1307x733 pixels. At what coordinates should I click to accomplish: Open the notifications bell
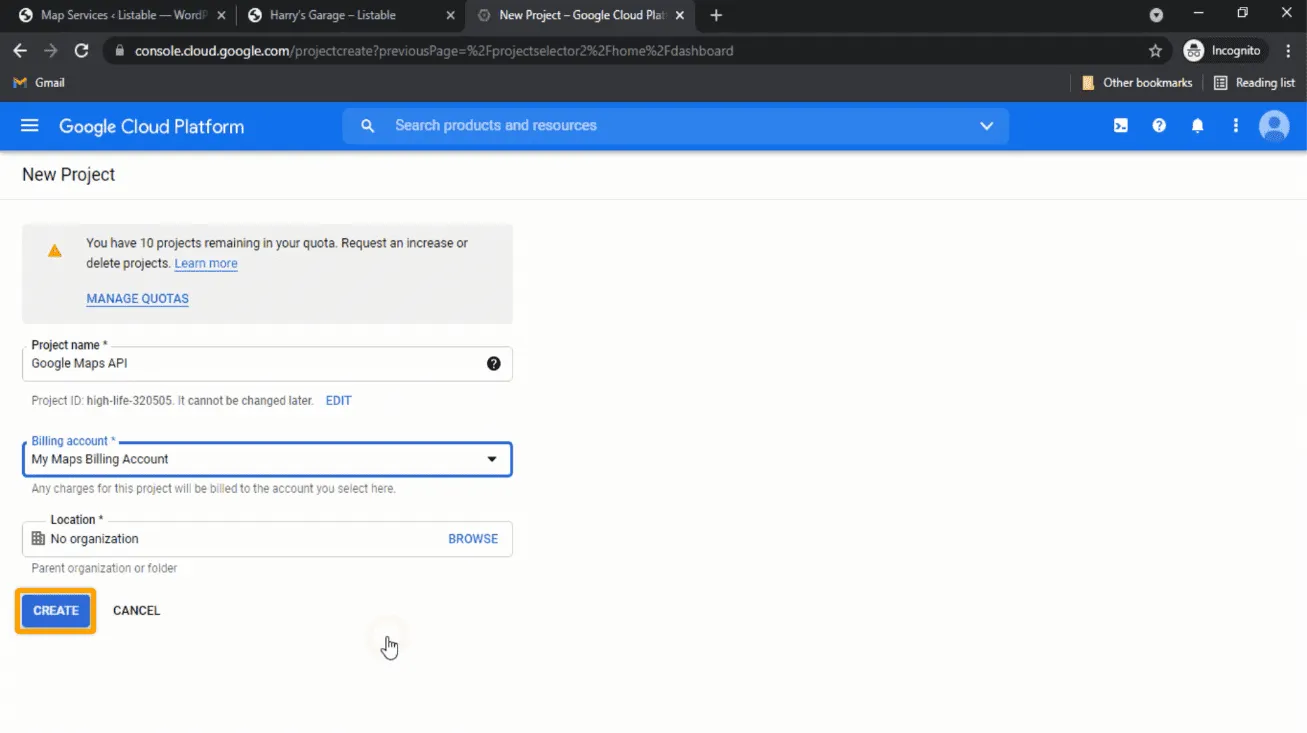pos(1197,126)
